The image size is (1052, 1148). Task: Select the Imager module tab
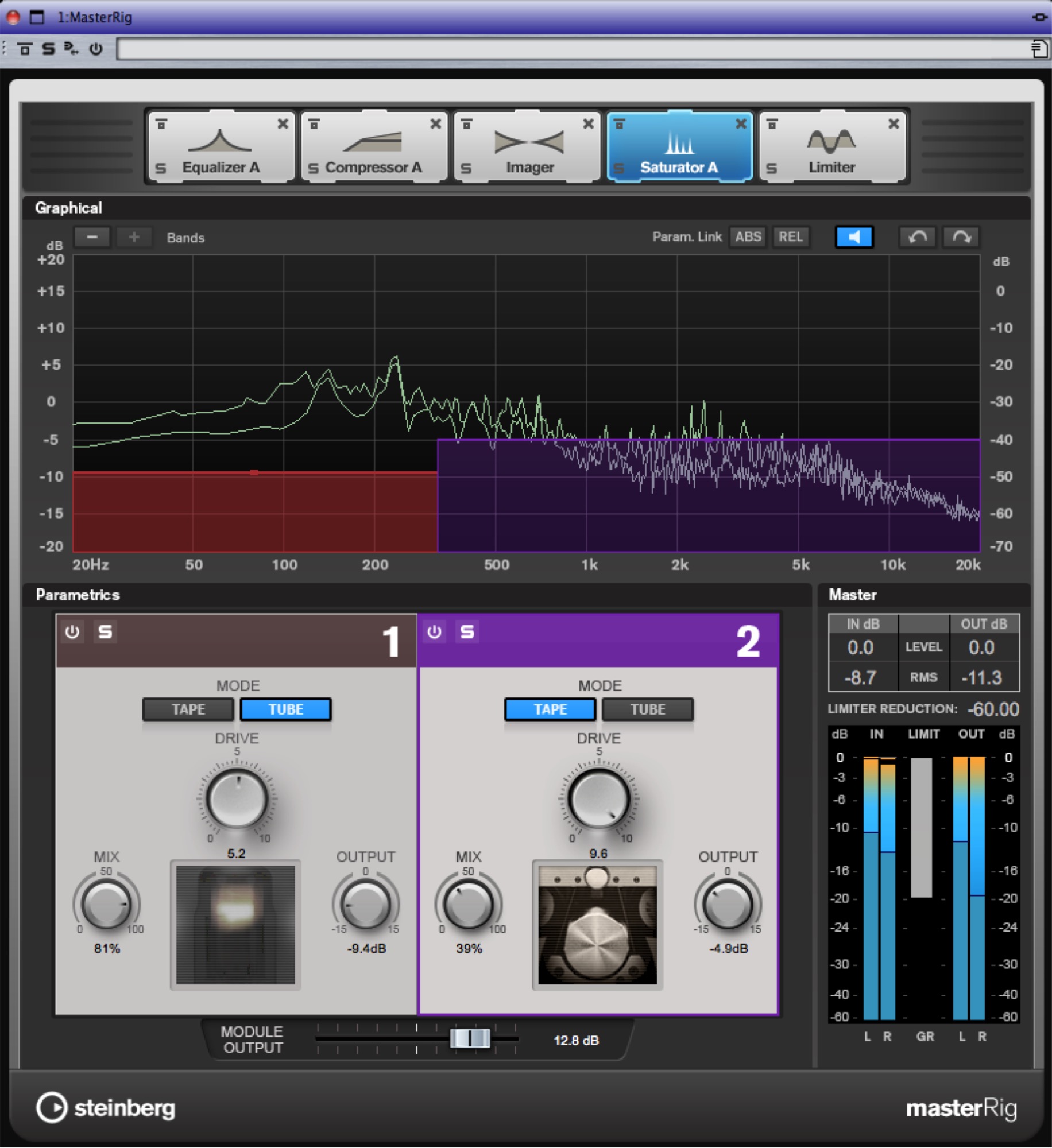coord(527,147)
